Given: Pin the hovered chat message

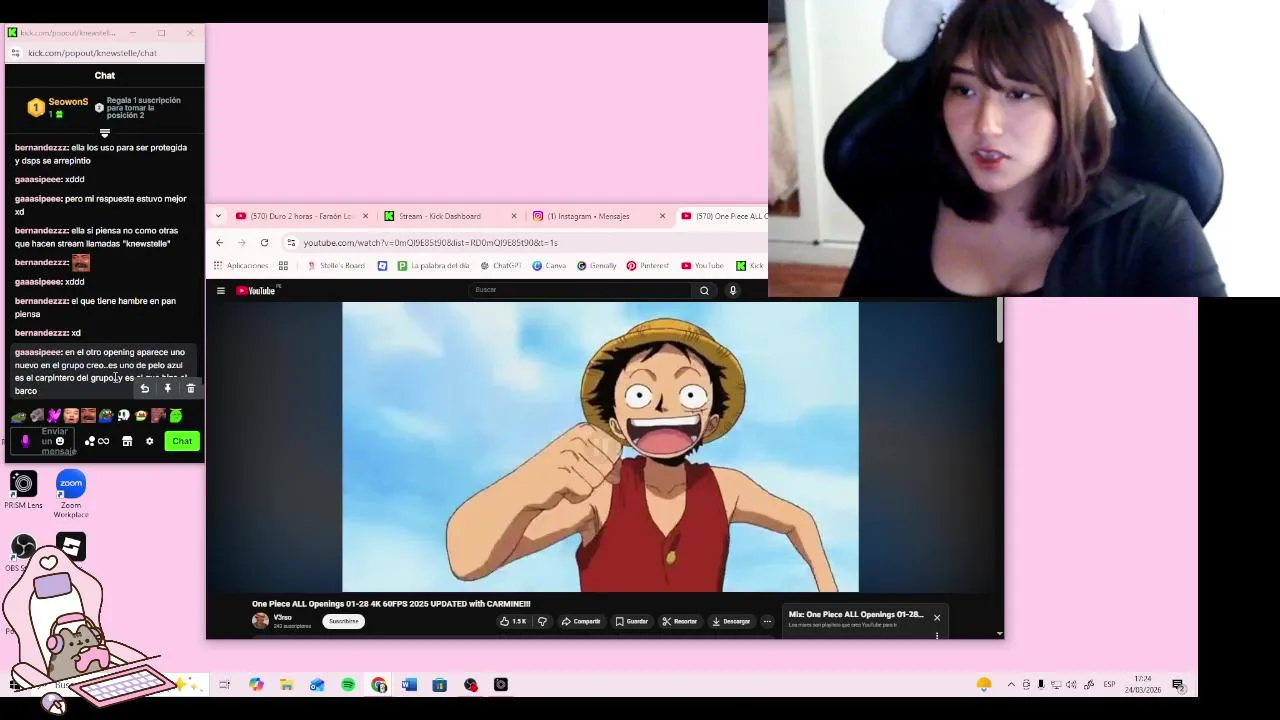Looking at the screenshot, I should coord(167,389).
